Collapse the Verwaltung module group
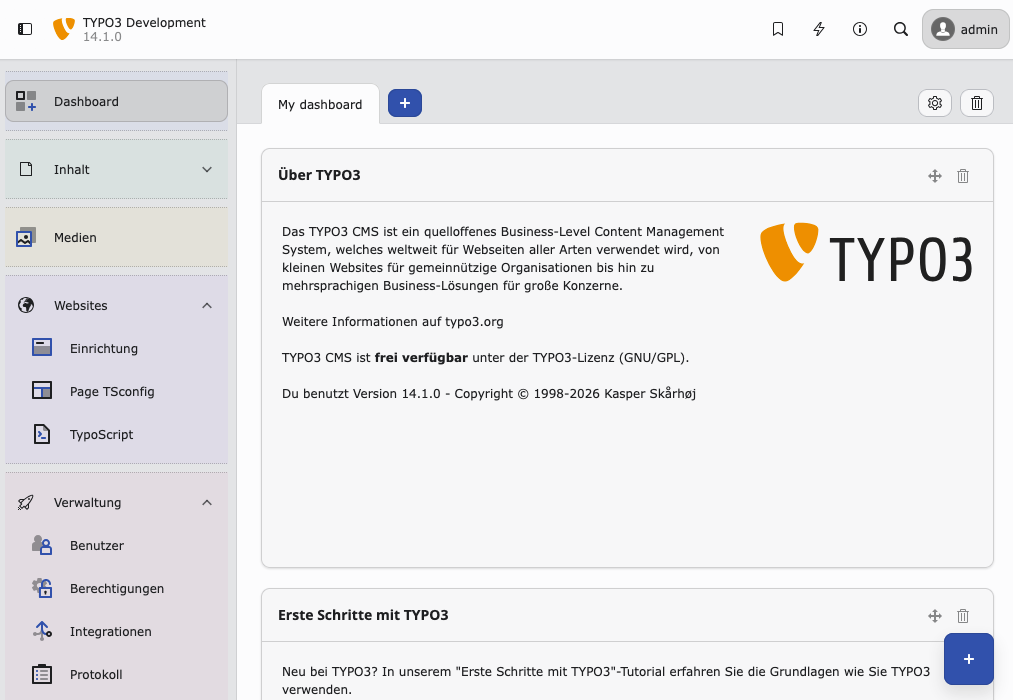This screenshot has width=1013, height=700. [207, 502]
